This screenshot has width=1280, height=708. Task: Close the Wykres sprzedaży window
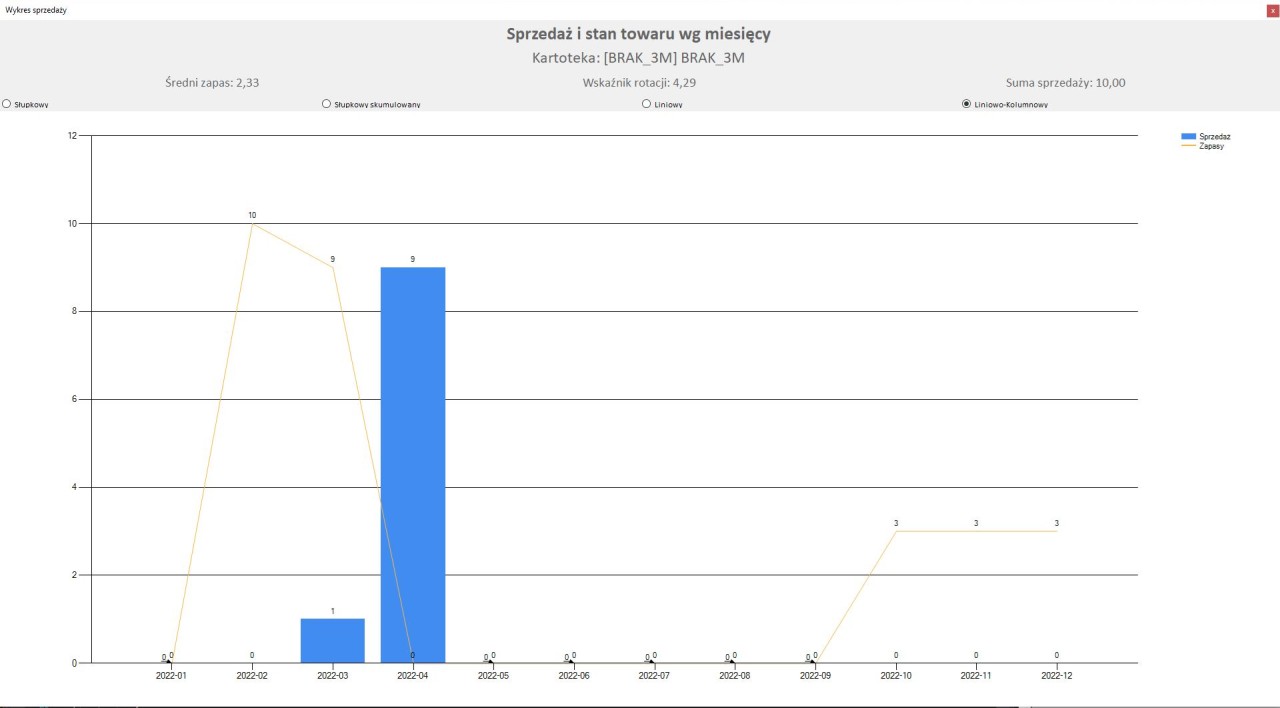1272,9
